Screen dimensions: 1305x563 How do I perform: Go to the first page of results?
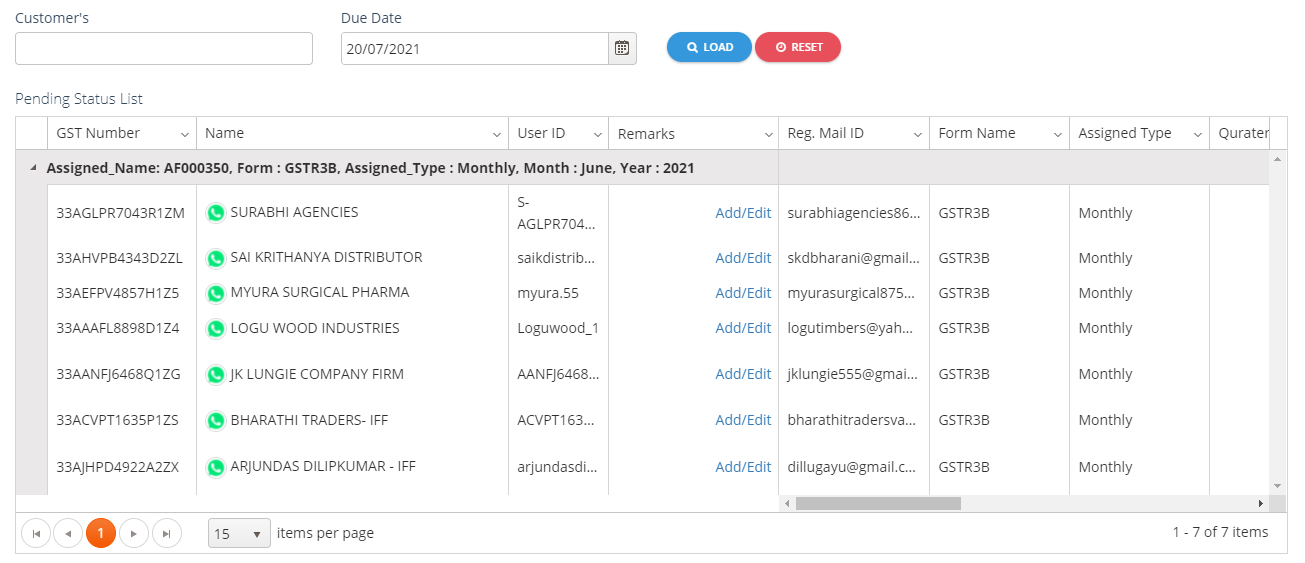[36, 534]
